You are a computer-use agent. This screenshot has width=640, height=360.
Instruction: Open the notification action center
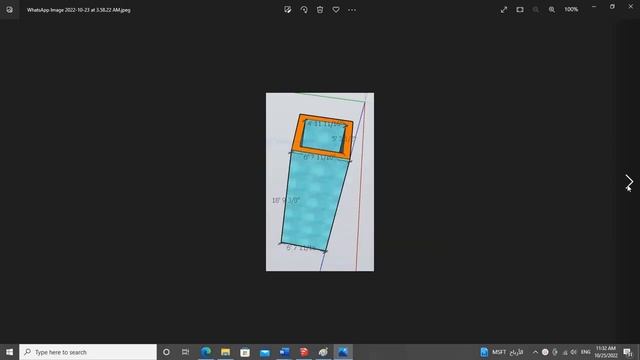628,352
